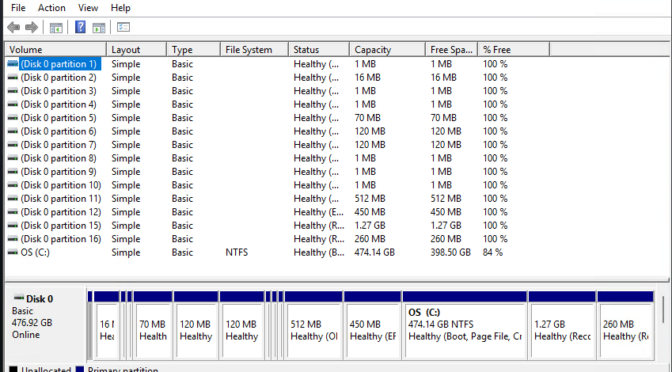Click the Show/Hide Console Tree icon

coord(56,28)
